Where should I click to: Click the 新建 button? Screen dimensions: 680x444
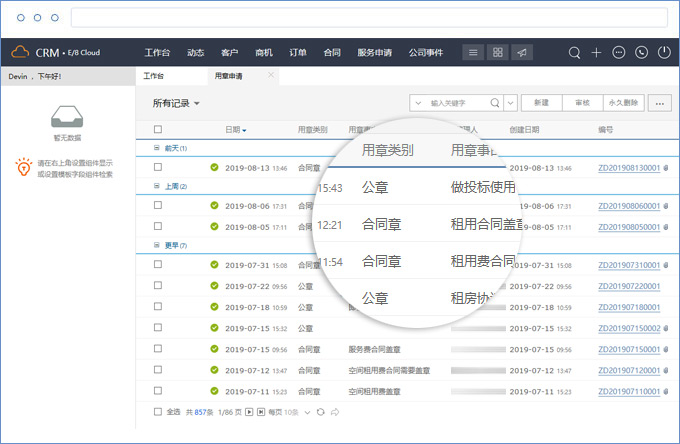point(541,102)
